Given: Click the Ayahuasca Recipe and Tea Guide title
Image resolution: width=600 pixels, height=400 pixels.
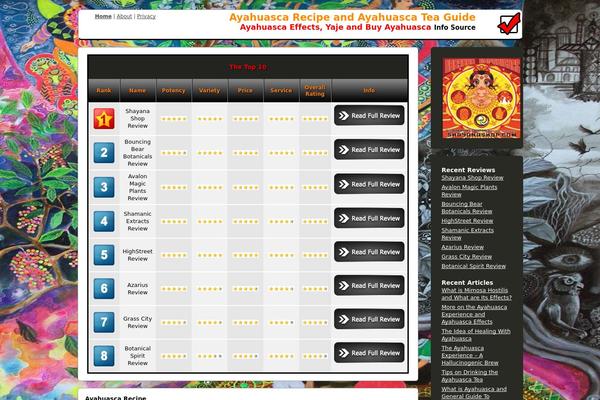Looking at the screenshot, I should point(352,17).
